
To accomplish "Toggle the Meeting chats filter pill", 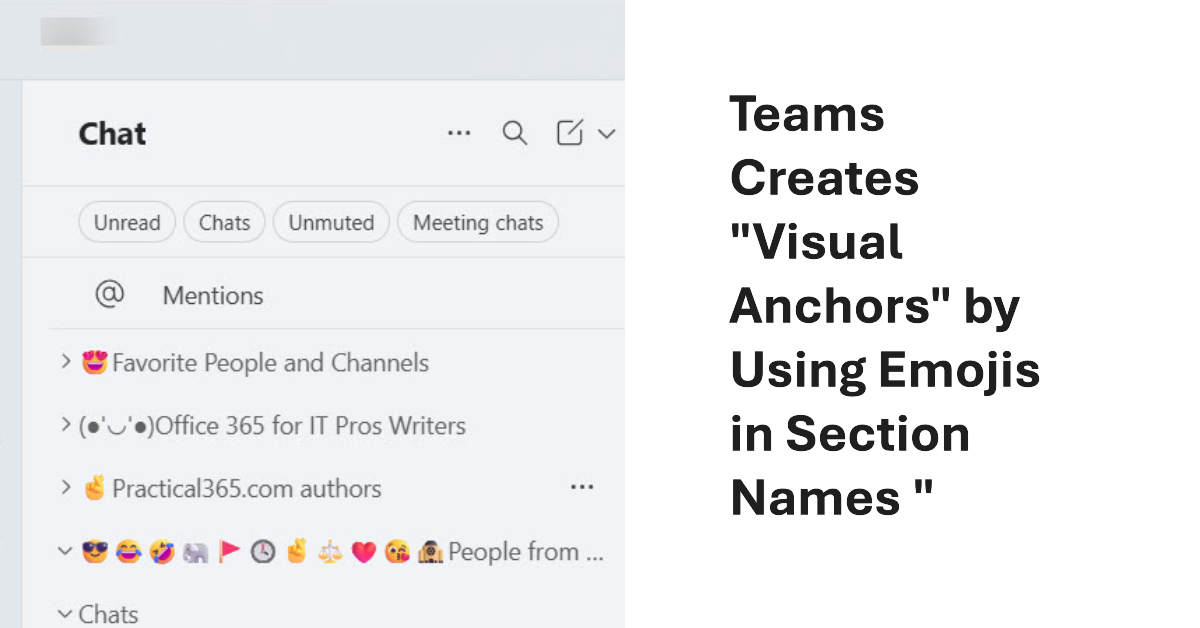I will point(478,222).
